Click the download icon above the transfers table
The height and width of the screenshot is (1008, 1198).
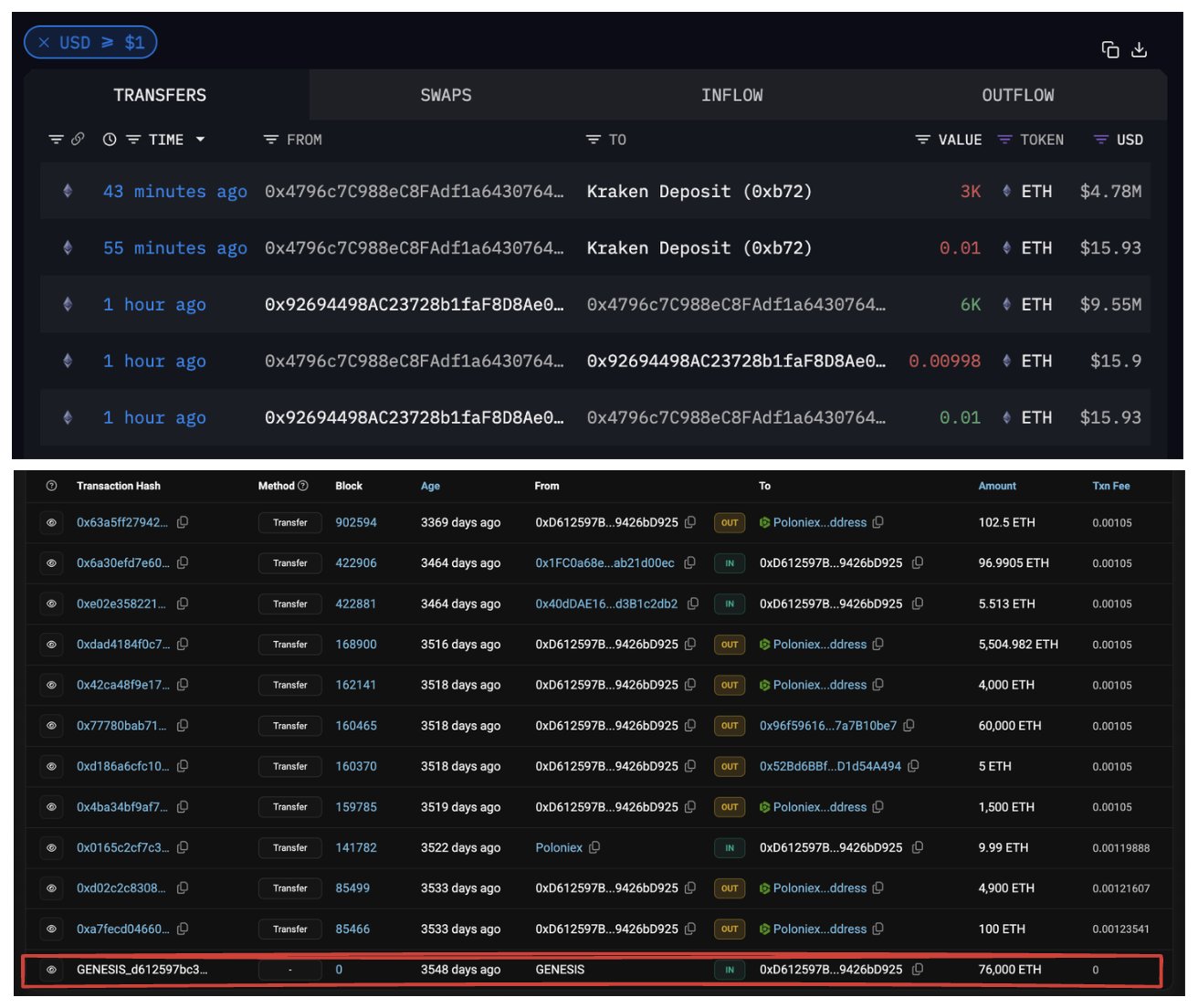(1139, 50)
